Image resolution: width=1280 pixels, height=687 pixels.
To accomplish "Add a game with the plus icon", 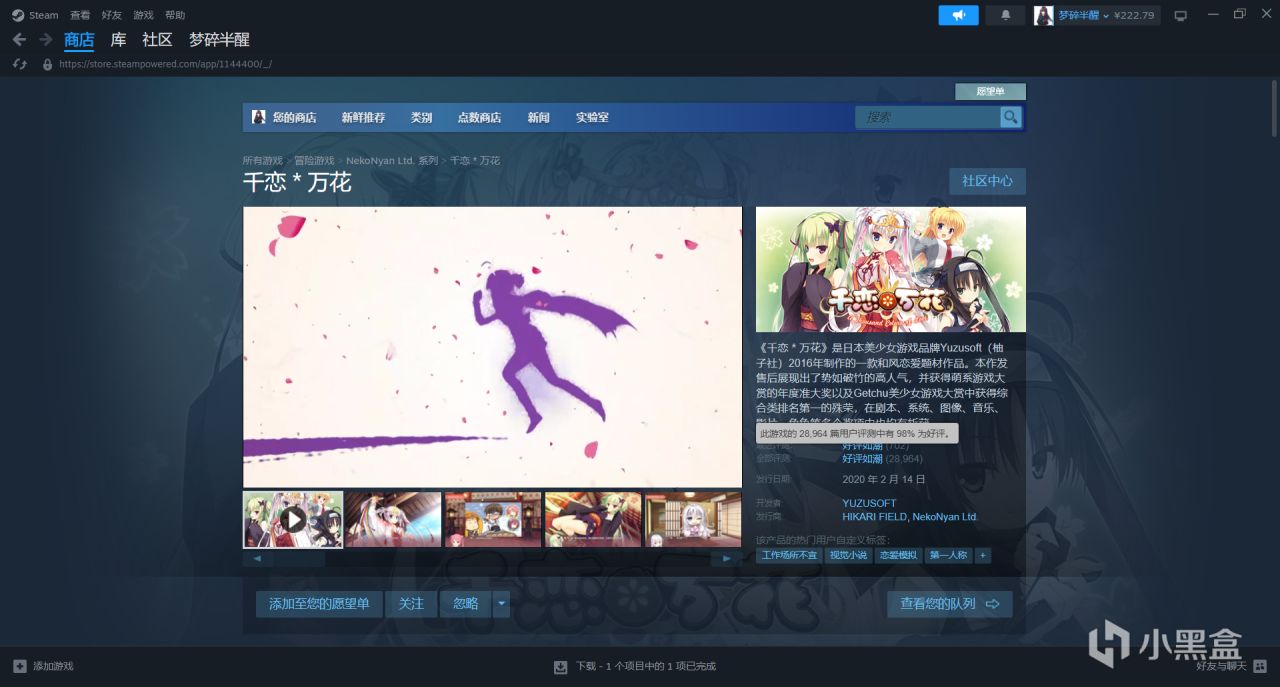I will pos(20,666).
